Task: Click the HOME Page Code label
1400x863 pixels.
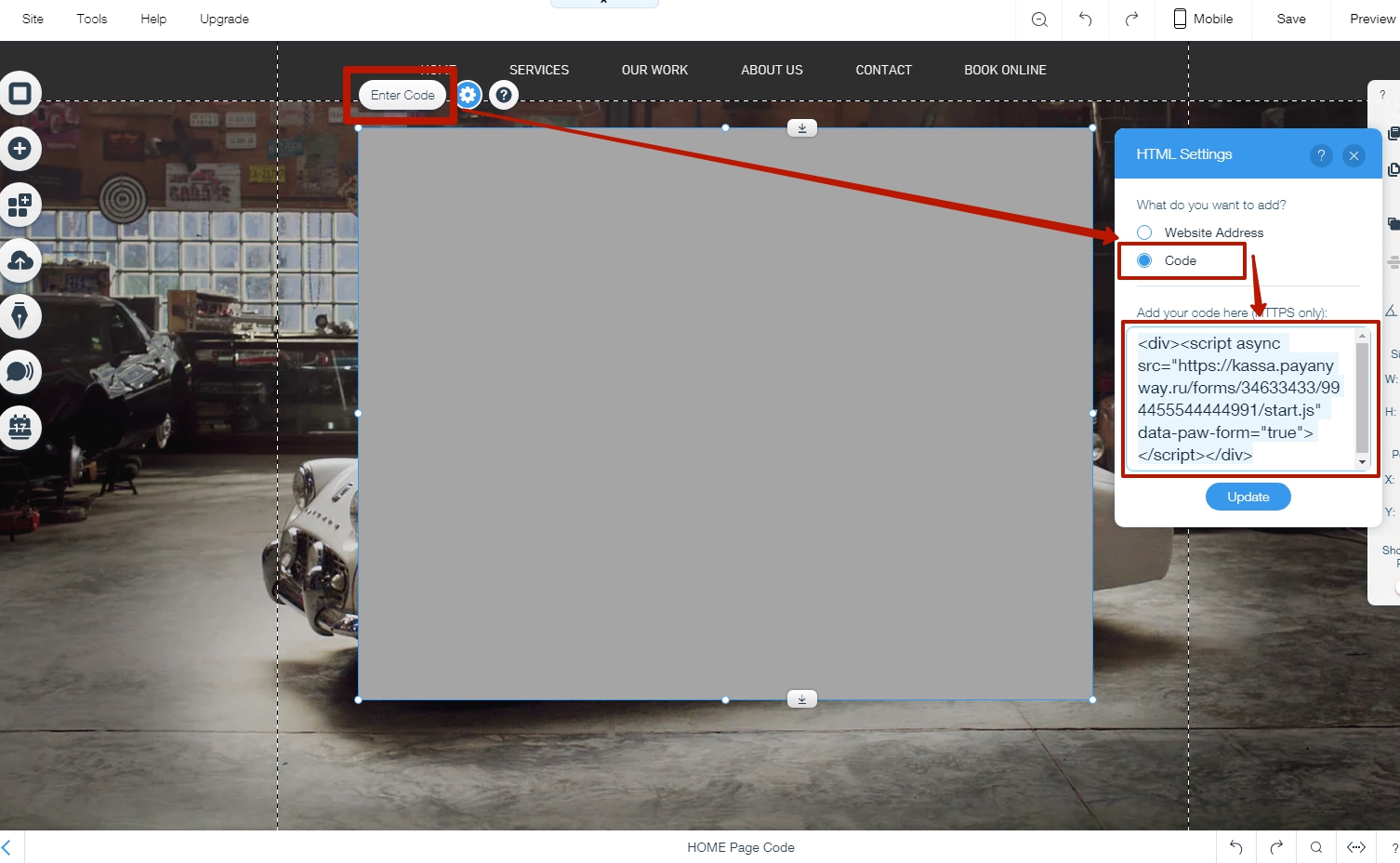Action: (x=741, y=847)
